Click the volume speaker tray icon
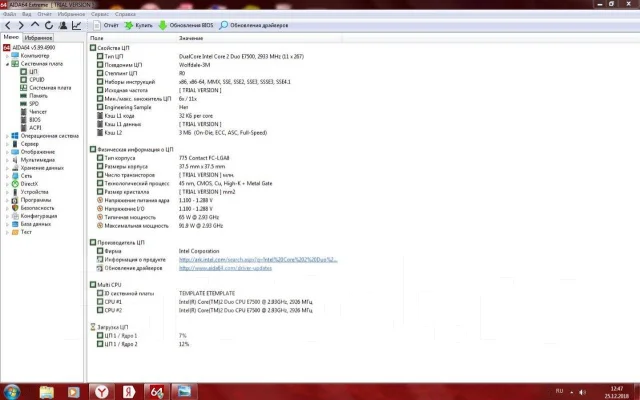 pyautogui.click(x=582, y=392)
